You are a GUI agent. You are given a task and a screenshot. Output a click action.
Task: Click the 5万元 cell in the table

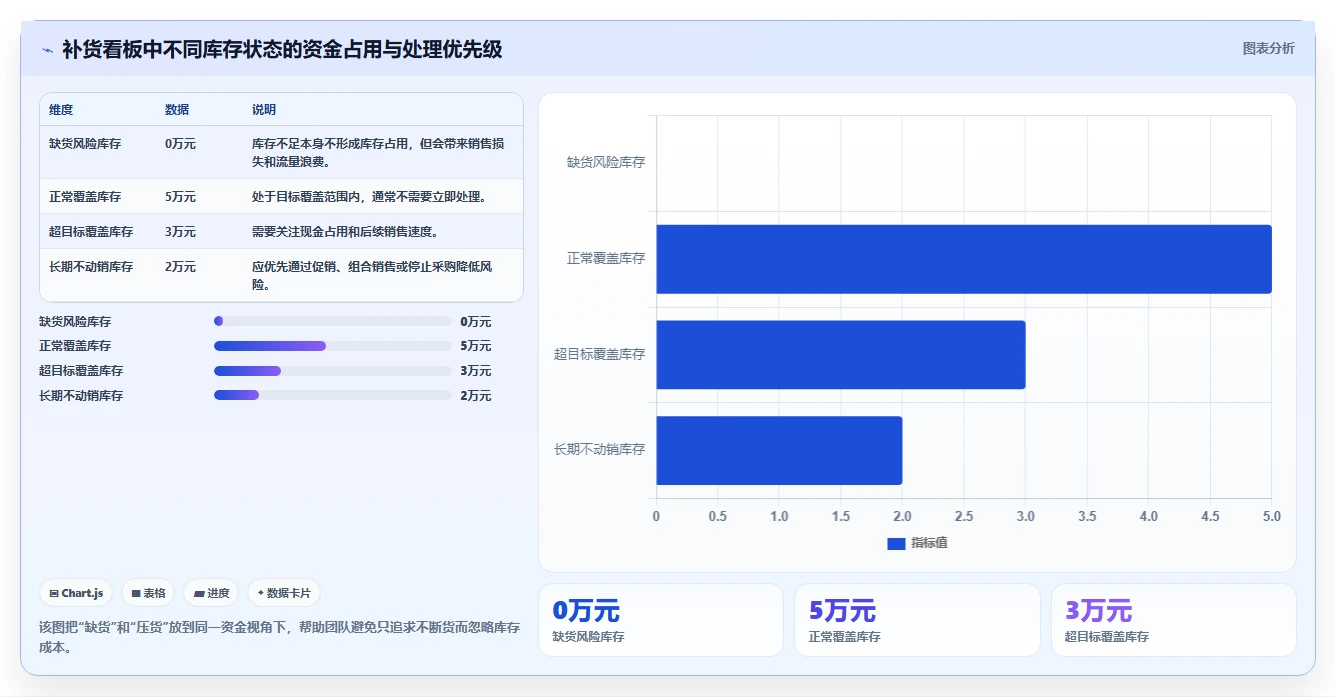[x=181, y=197]
